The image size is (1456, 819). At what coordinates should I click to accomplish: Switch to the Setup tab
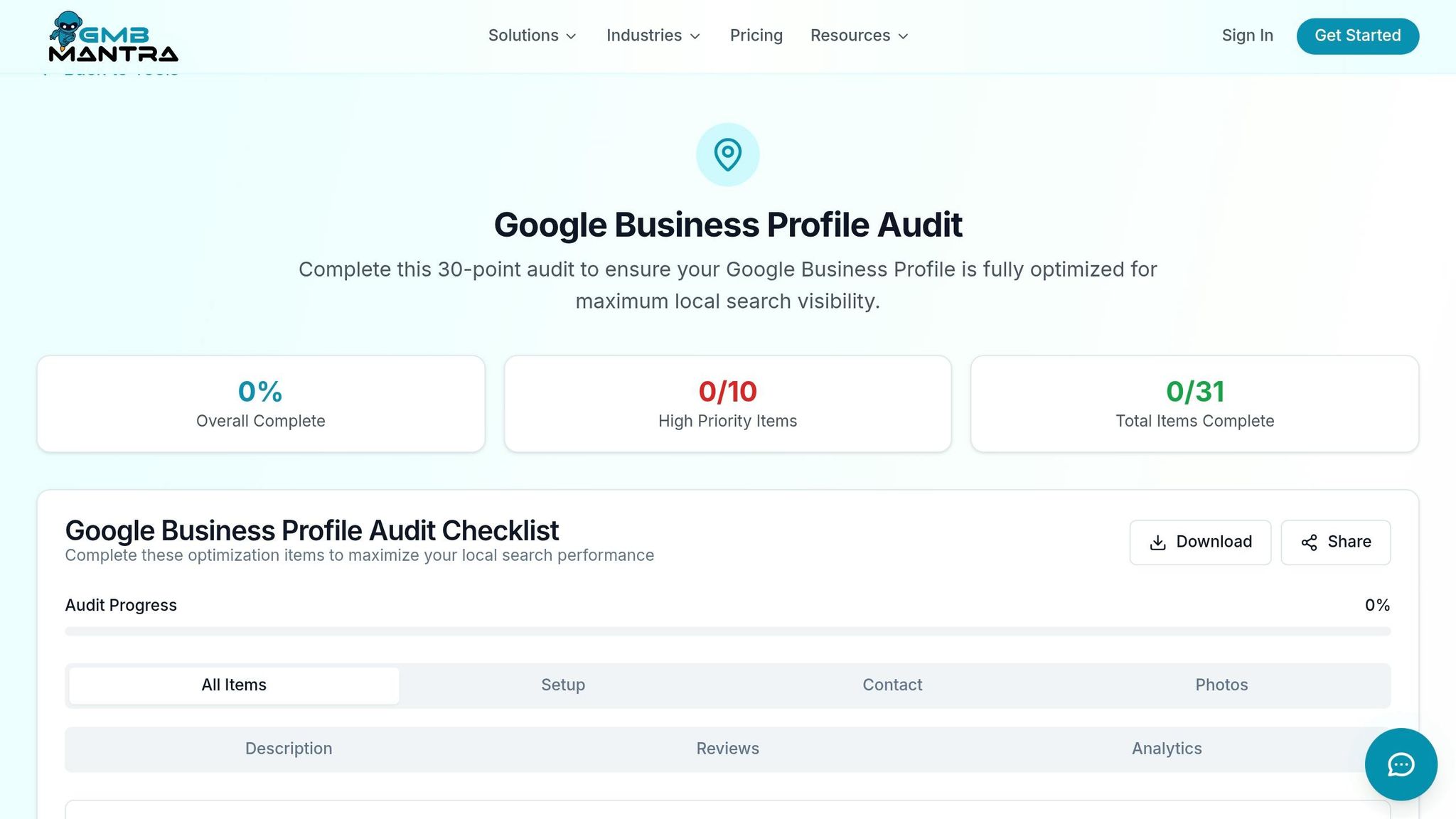click(563, 685)
